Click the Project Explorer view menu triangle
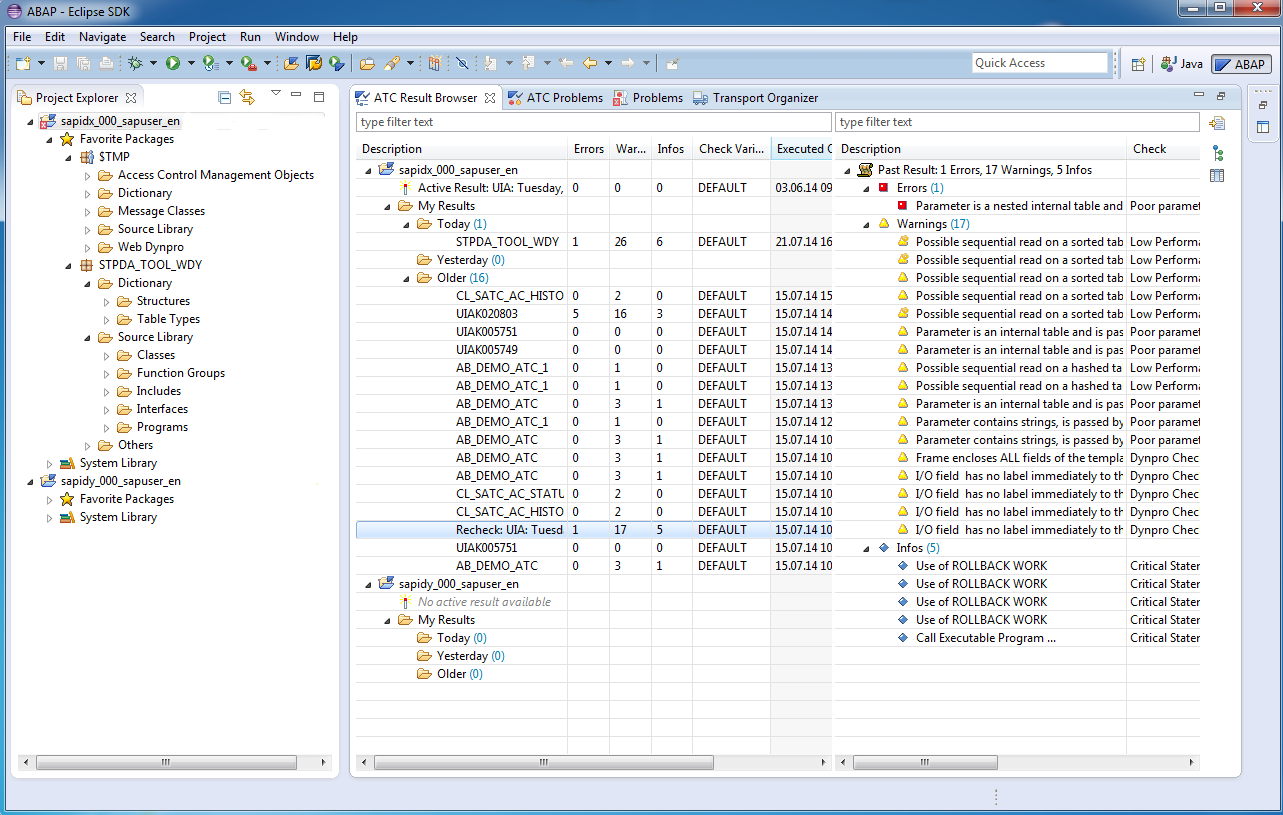 tap(275, 94)
